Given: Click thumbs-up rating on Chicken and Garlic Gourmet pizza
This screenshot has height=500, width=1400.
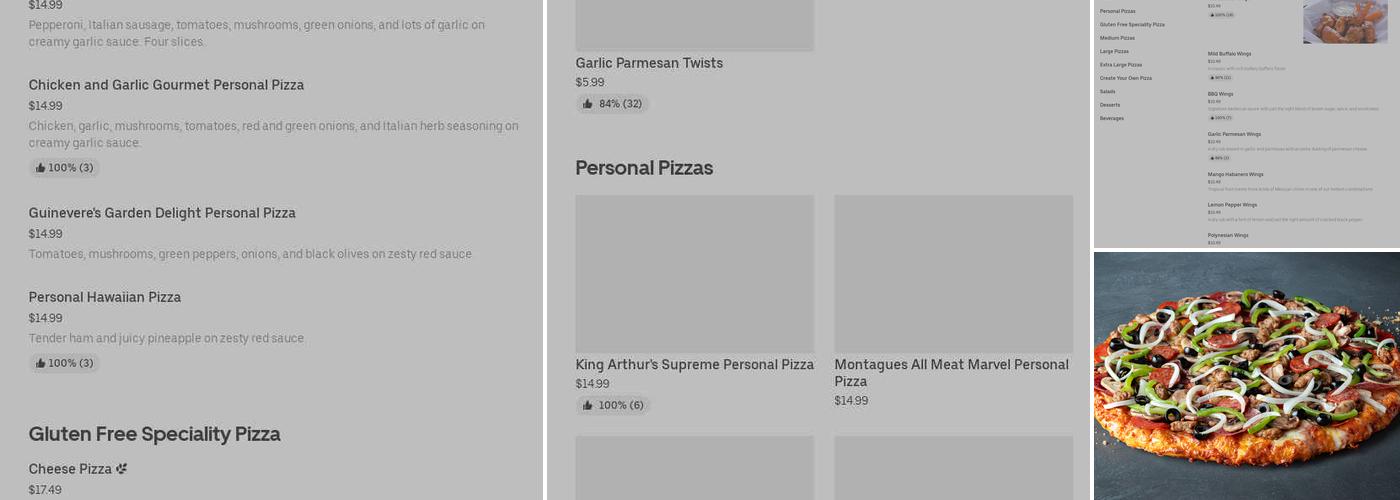Looking at the screenshot, I should (x=64, y=168).
